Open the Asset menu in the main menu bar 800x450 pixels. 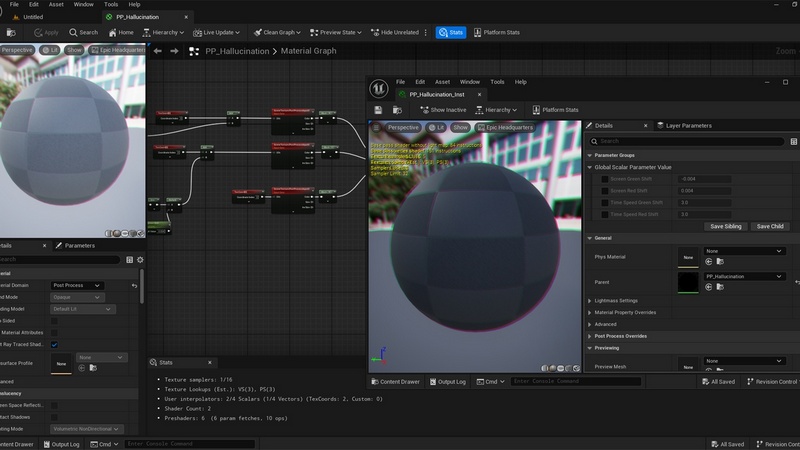56,5
